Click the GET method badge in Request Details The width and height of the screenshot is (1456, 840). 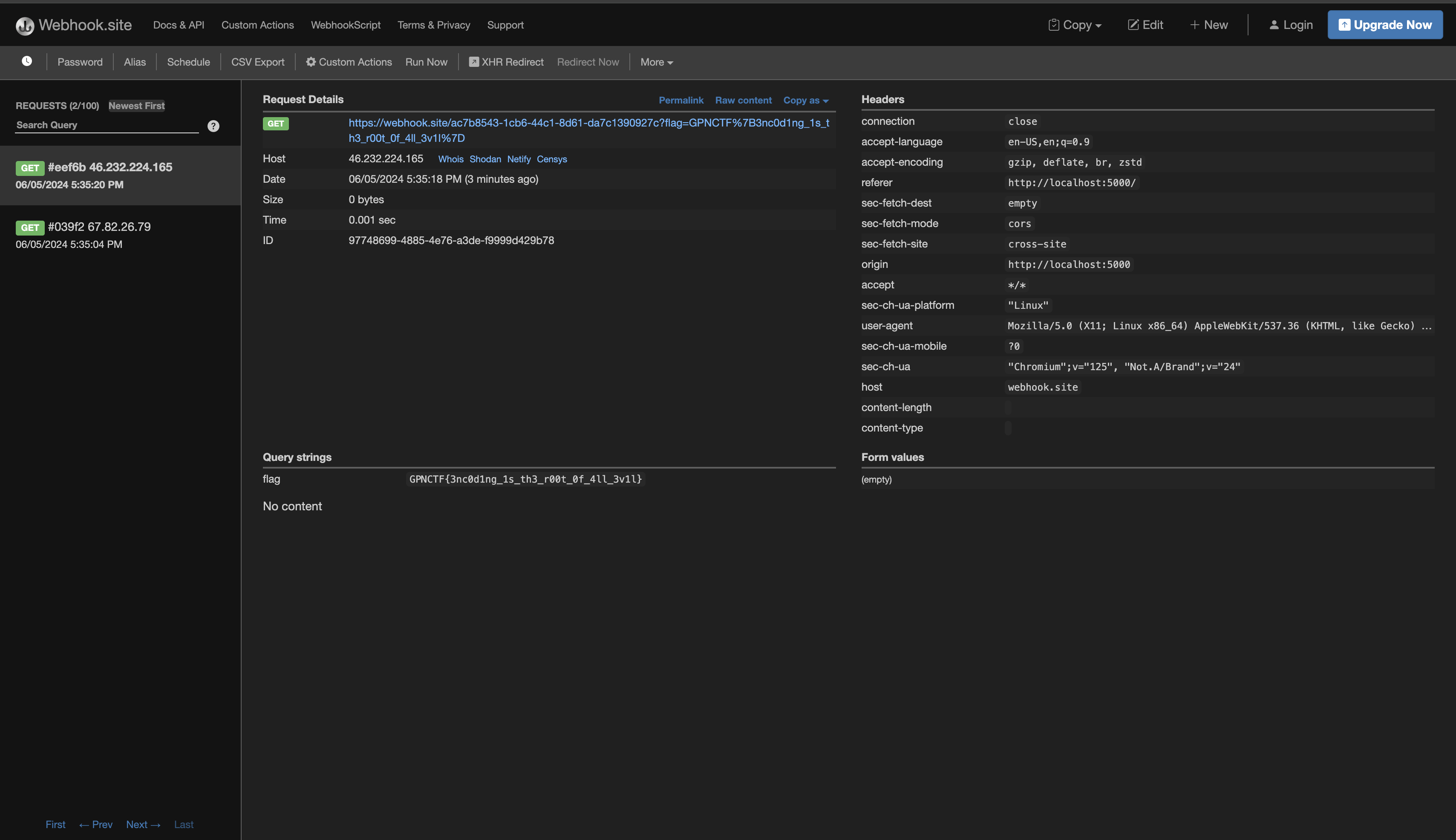tap(275, 124)
